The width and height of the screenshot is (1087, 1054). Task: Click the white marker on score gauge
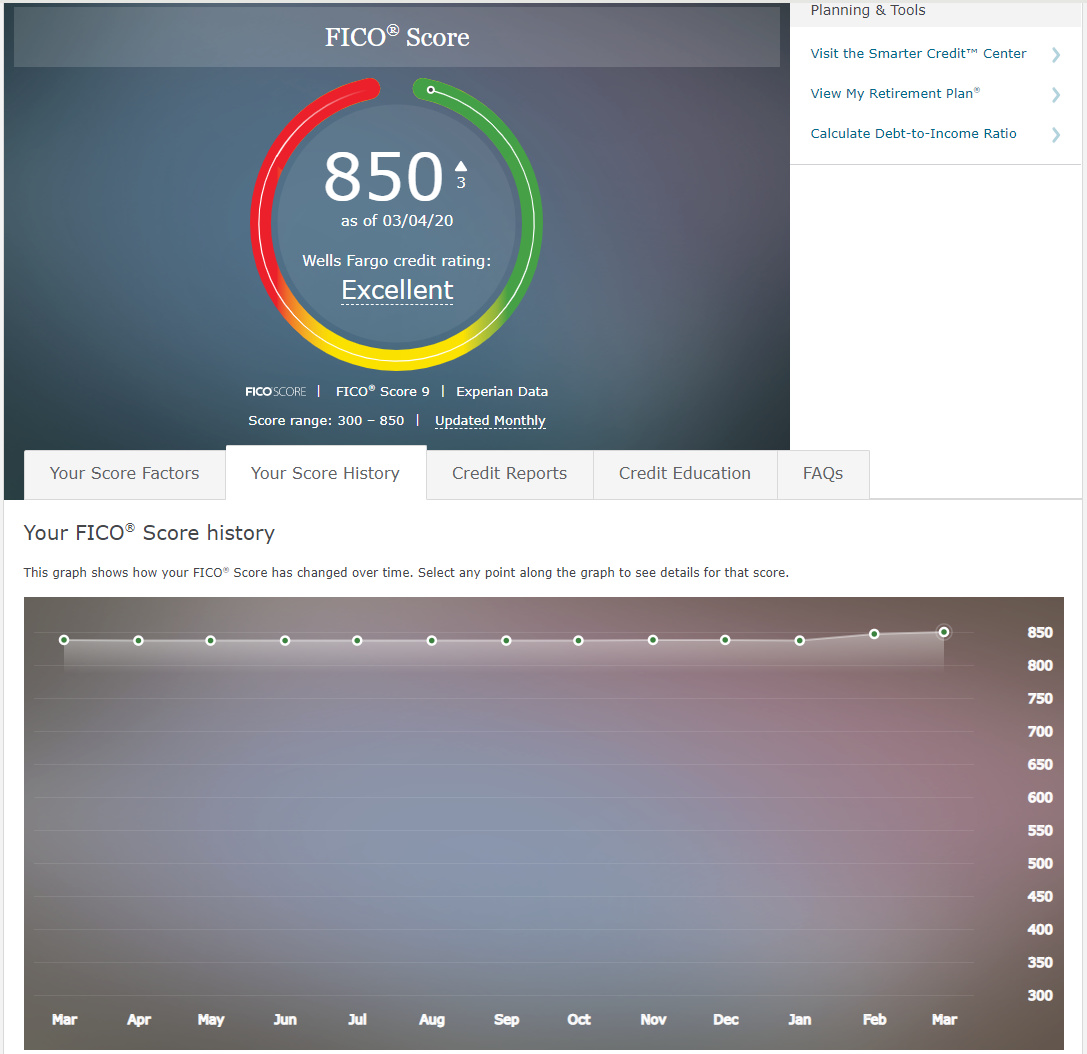coord(431,90)
